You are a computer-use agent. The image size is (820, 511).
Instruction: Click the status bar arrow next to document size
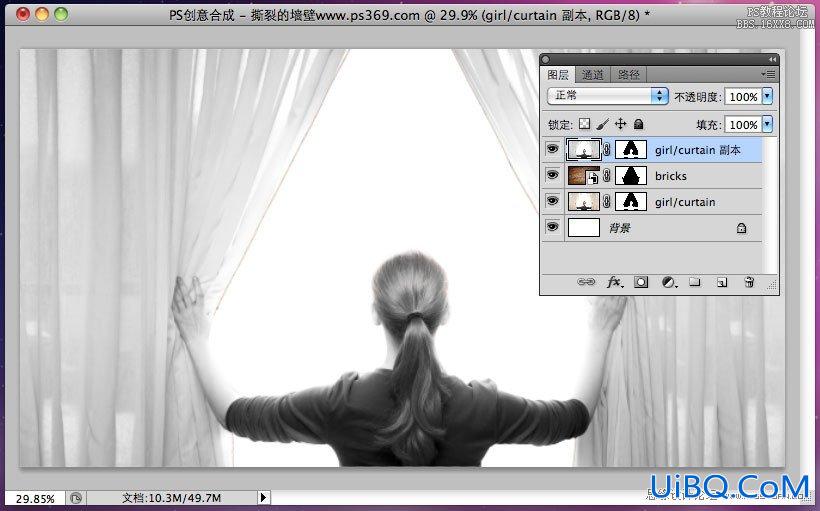(x=264, y=497)
